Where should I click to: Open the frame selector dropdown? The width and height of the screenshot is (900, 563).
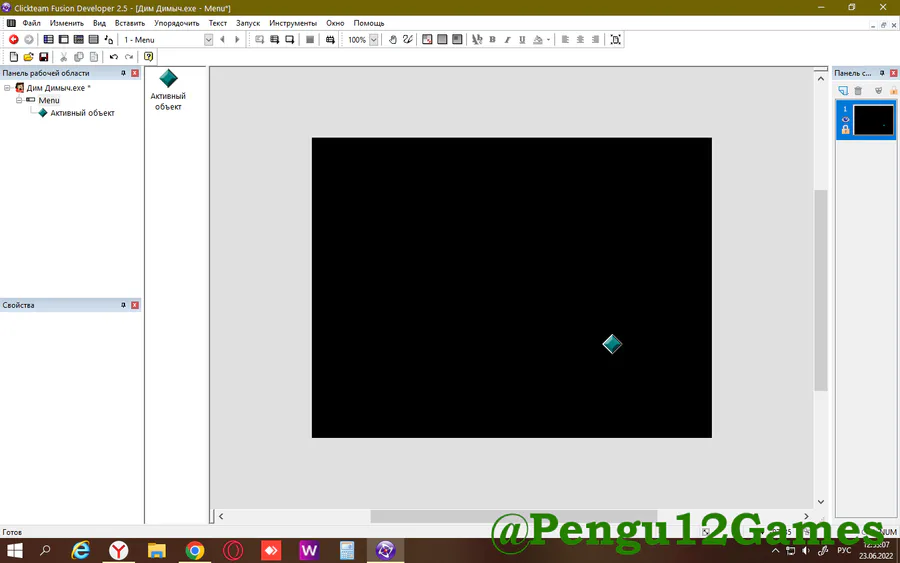(x=208, y=40)
